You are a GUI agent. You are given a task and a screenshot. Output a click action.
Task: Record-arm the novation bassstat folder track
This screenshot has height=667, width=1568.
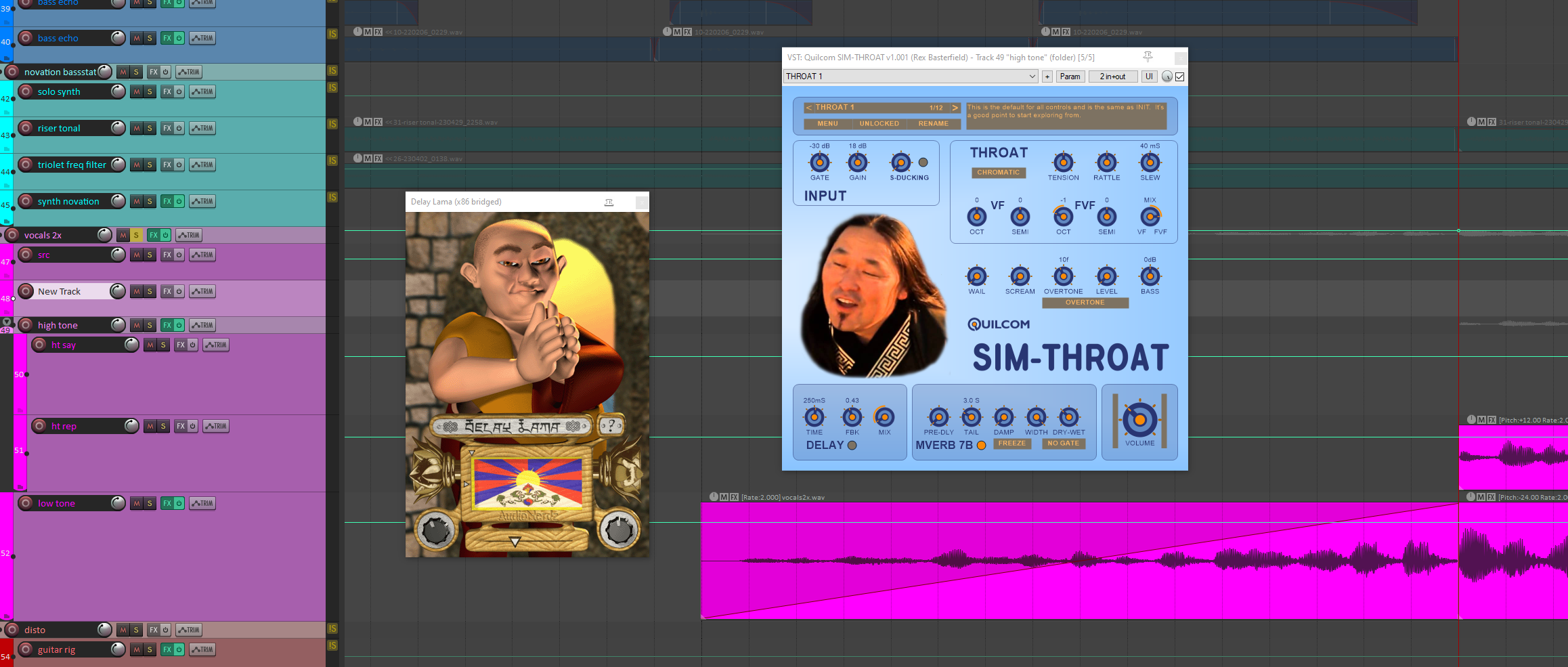click(12, 72)
